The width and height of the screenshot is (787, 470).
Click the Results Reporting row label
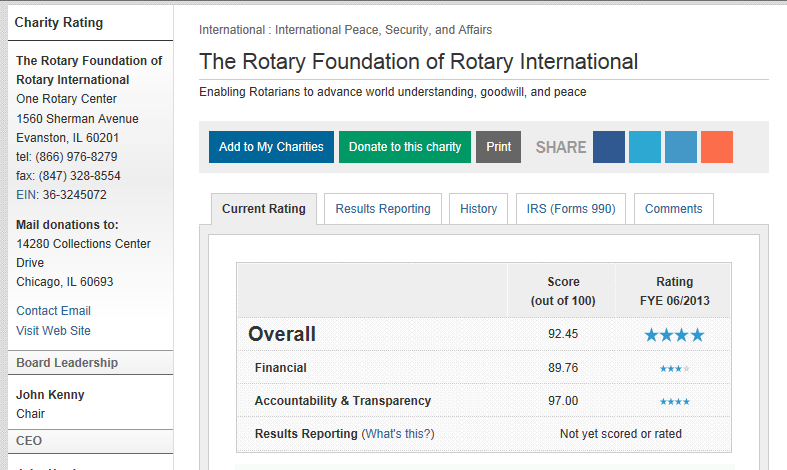306,434
